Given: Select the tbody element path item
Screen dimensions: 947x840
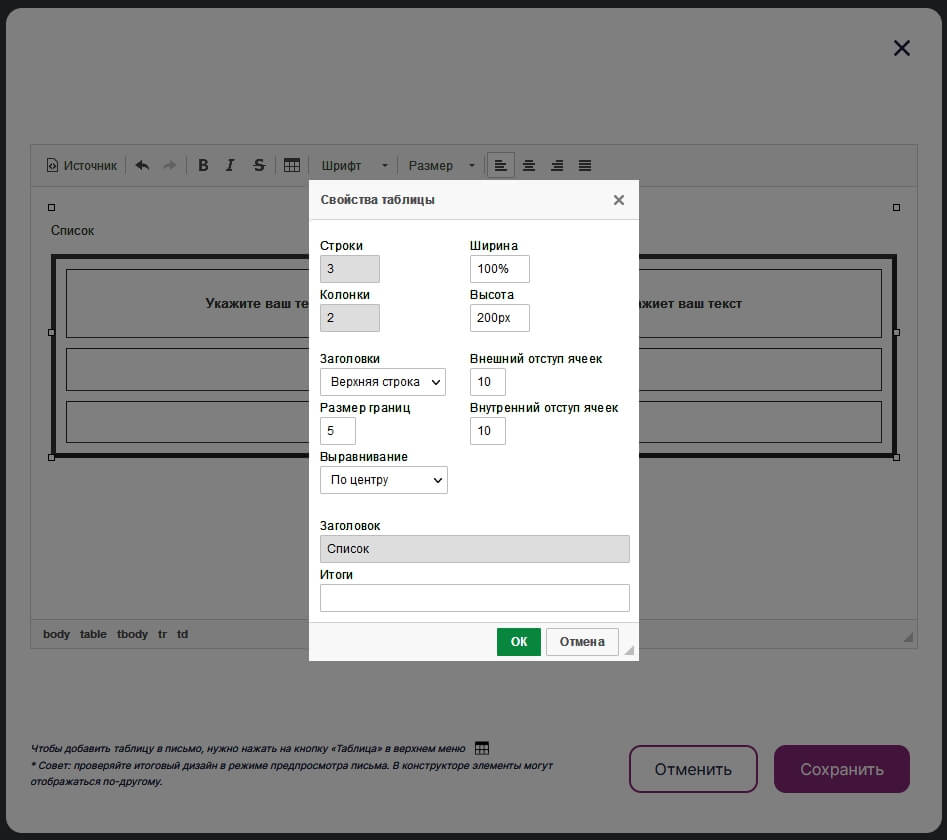Looking at the screenshot, I should pyautogui.click(x=132, y=634).
